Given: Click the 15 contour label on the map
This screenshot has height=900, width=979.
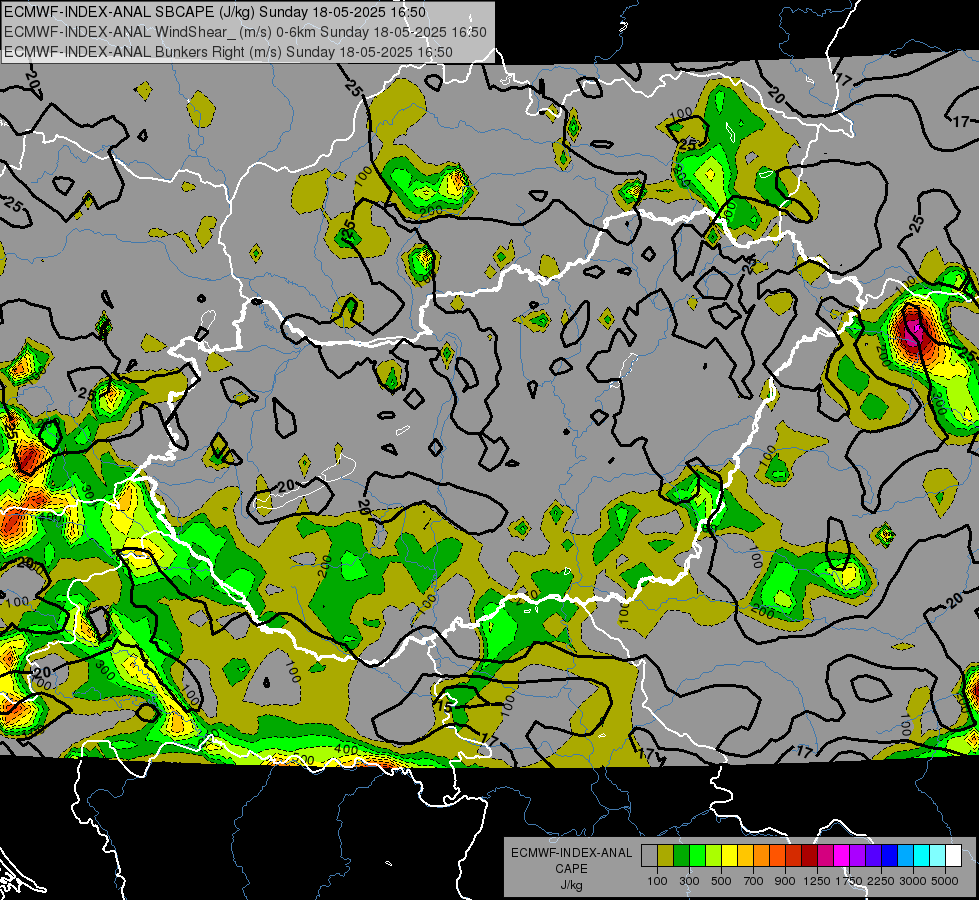Looking at the screenshot, I should click(444, 706).
